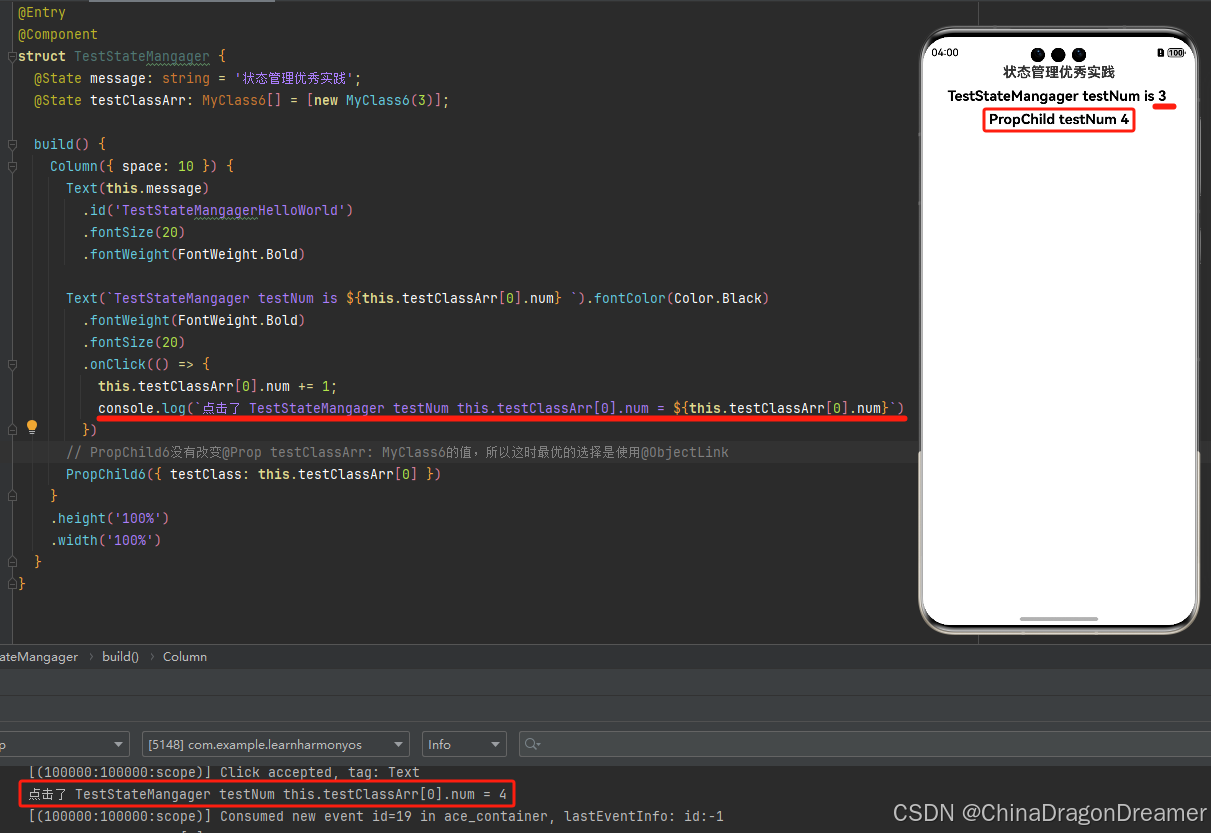The width and height of the screenshot is (1211, 833).
Task: Click struct name TestStateMangager in the code
Action: (x=142, y=56)
